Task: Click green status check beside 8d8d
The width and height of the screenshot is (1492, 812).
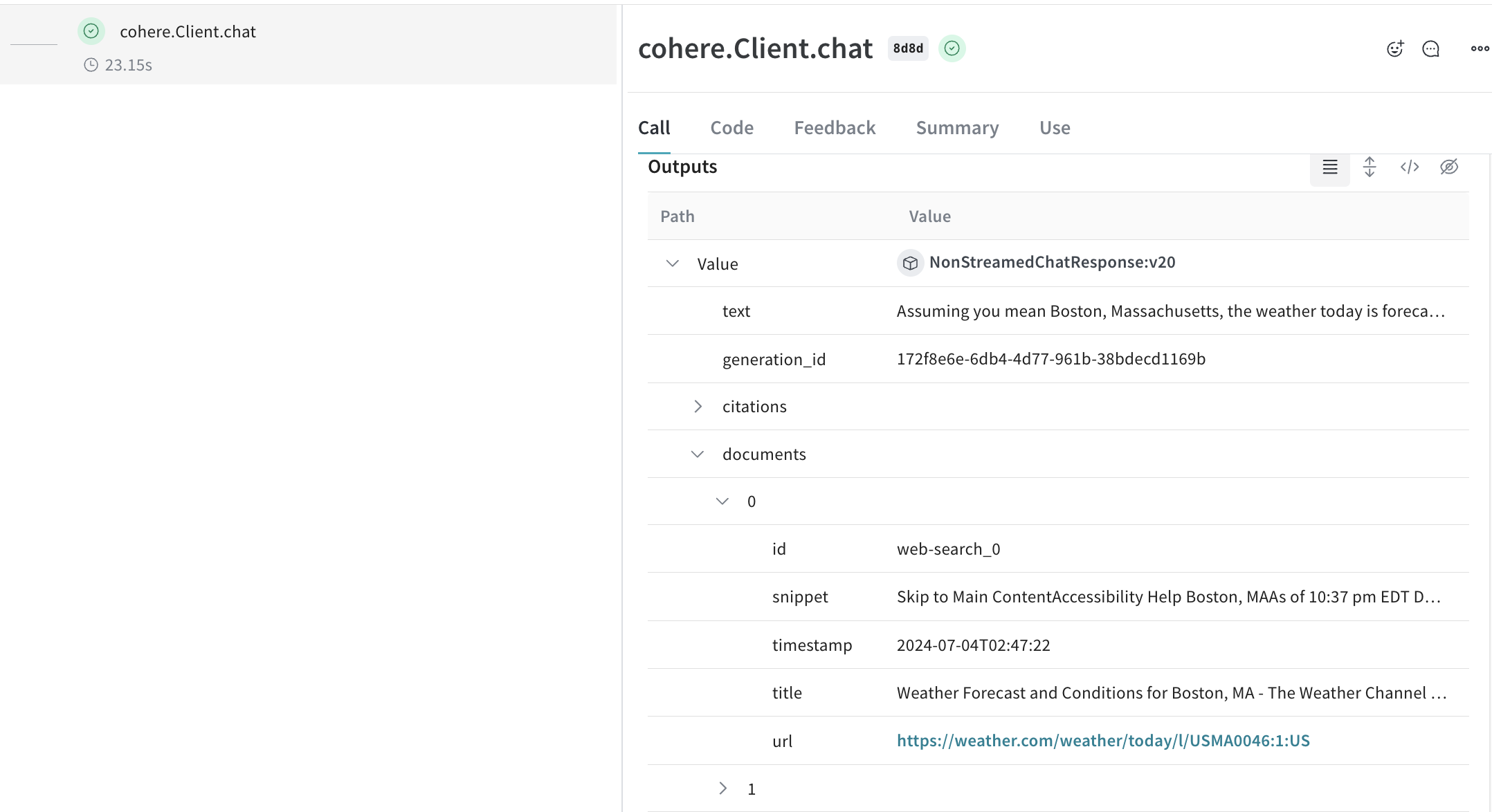Action: point(952,48)
